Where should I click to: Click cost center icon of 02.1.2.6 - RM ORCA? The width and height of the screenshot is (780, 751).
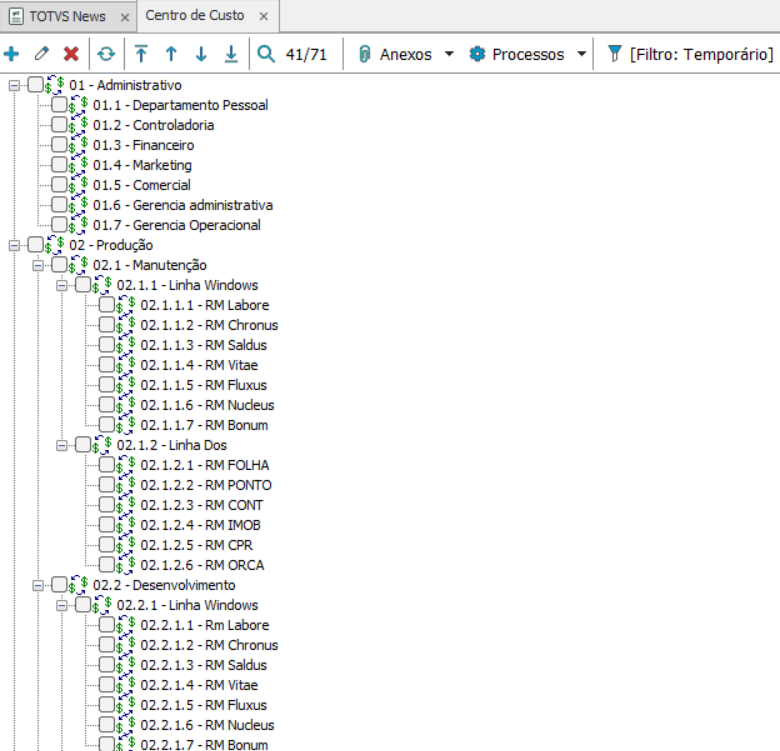tap(126, 565)
